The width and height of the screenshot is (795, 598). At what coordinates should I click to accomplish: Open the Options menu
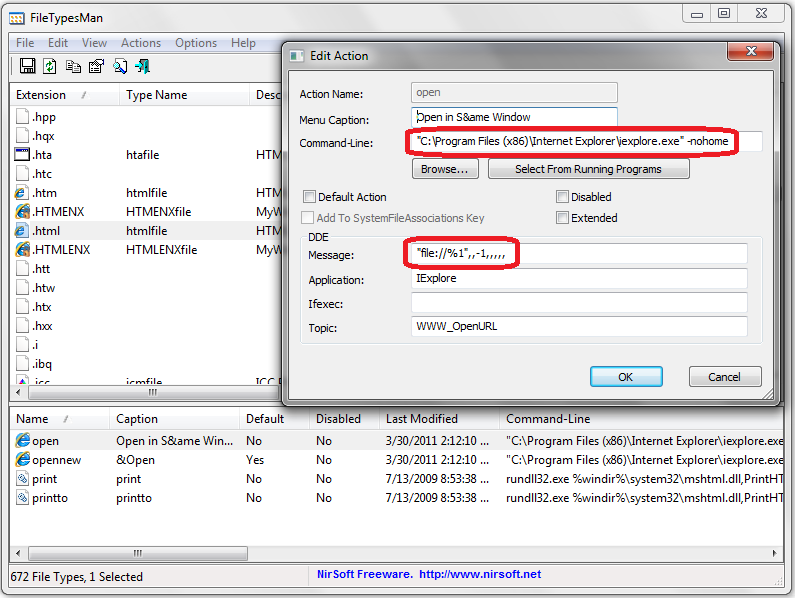(x=196, y=43)
